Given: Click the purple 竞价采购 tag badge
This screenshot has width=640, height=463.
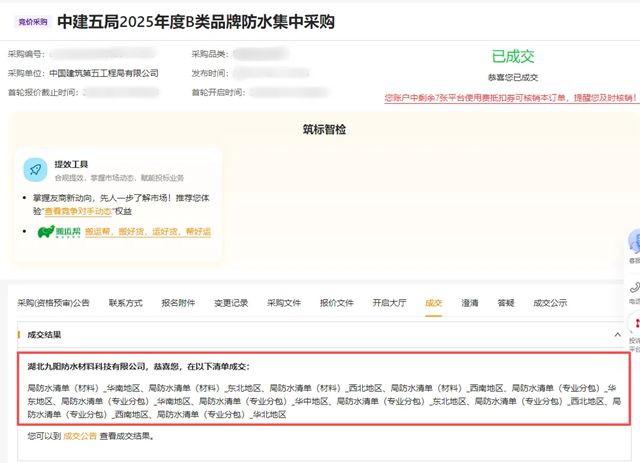Looking at the screenshot, I should 33,22.
